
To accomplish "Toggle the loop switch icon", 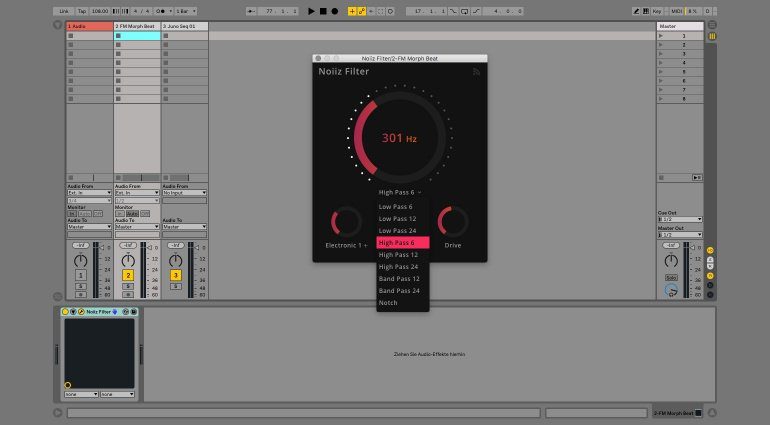I will (x=464, y=11).
